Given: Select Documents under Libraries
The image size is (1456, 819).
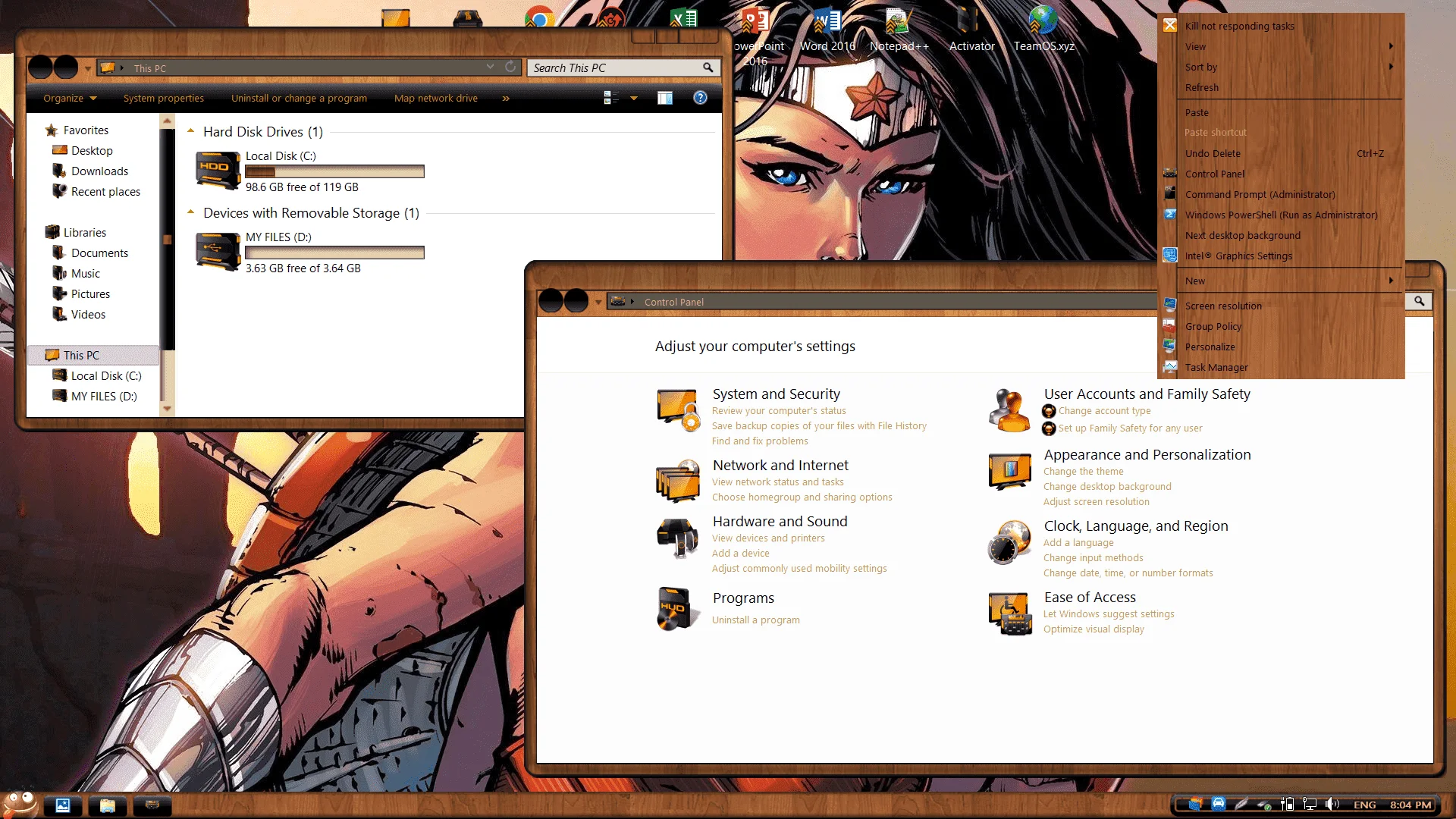Looking at the screenshot, I should (99, 253).
